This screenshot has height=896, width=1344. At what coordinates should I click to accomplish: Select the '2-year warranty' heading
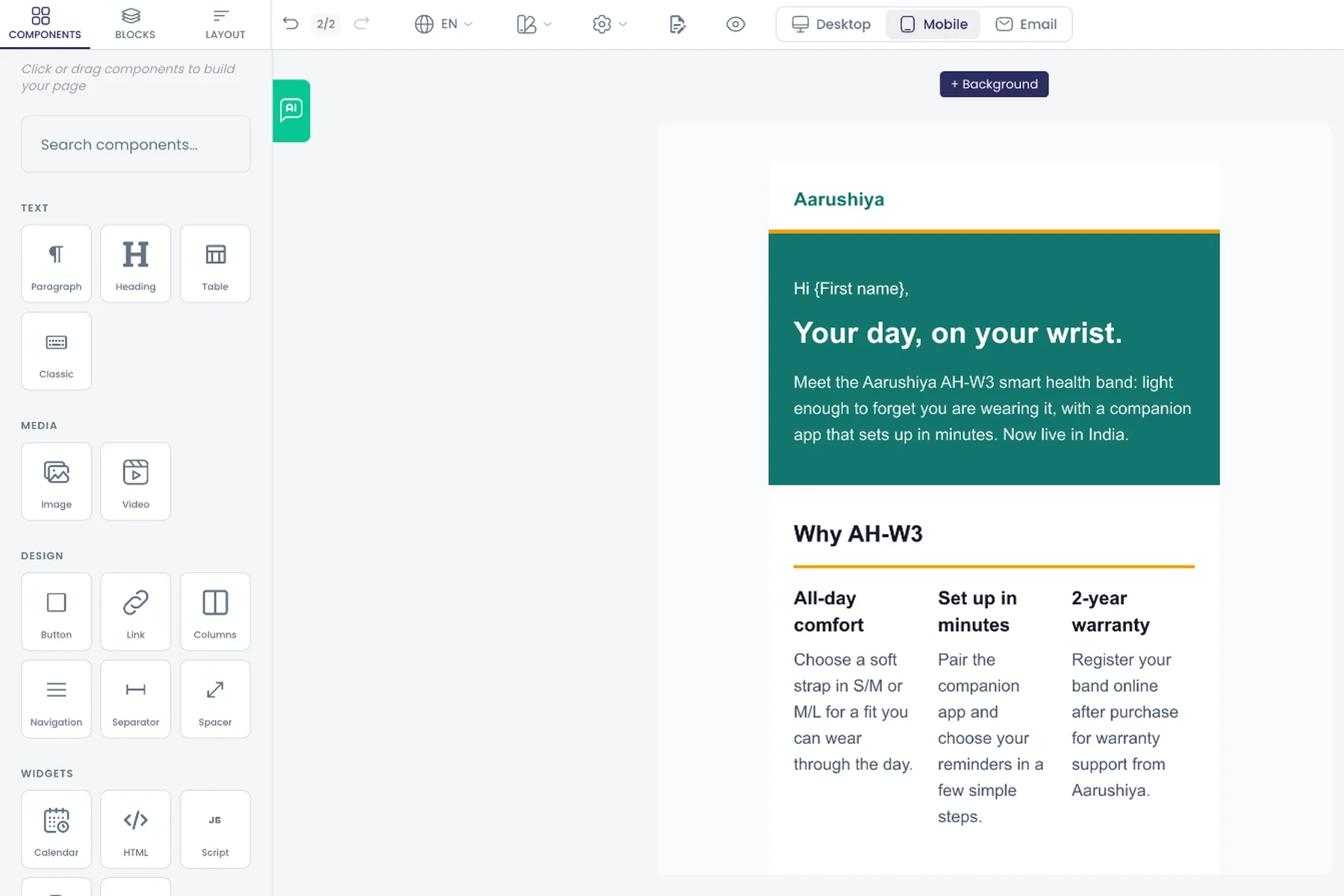(1110, 612)
